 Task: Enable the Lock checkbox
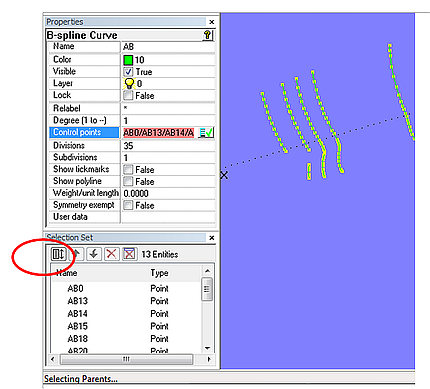coord(128,96)
